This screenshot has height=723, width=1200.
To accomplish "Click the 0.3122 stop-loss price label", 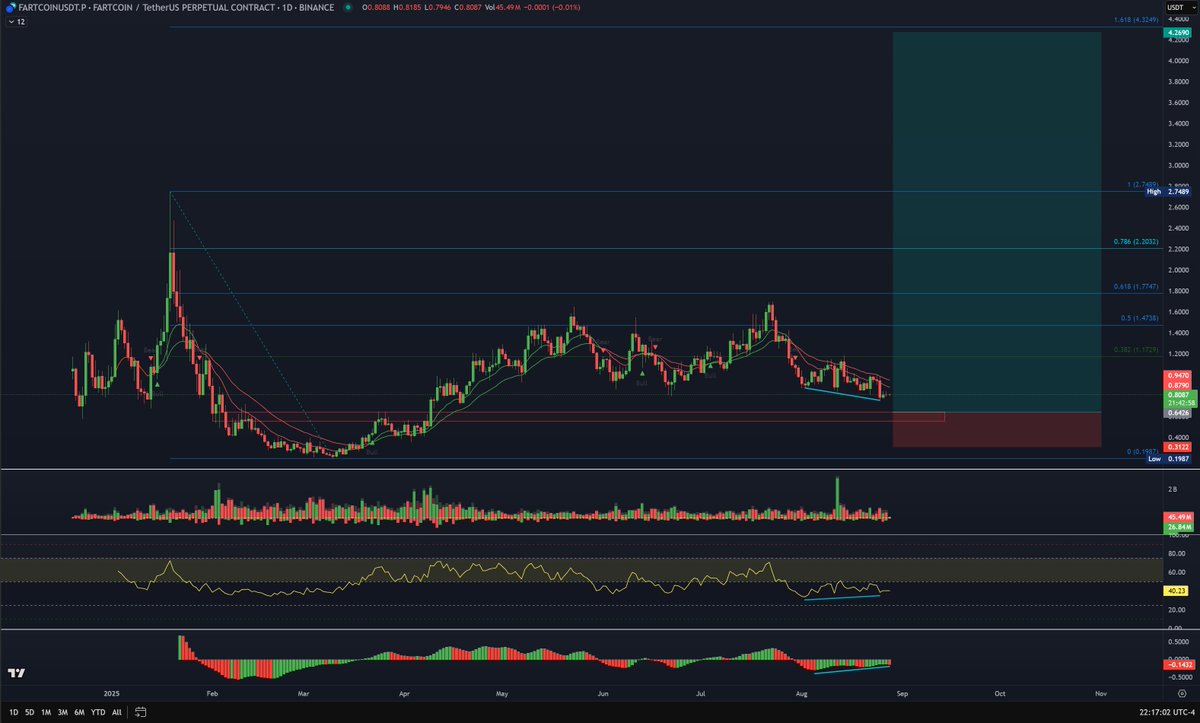I will coord(1177,447).
